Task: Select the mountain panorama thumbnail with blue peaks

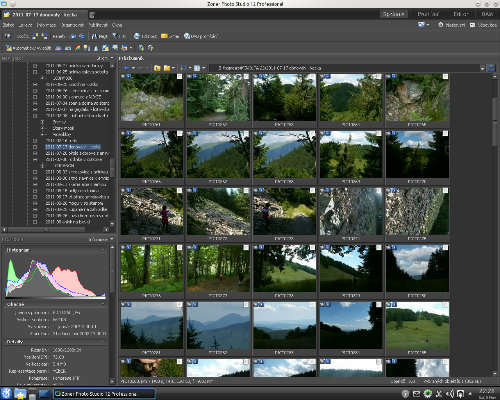Action: click(x=218, y=325)
